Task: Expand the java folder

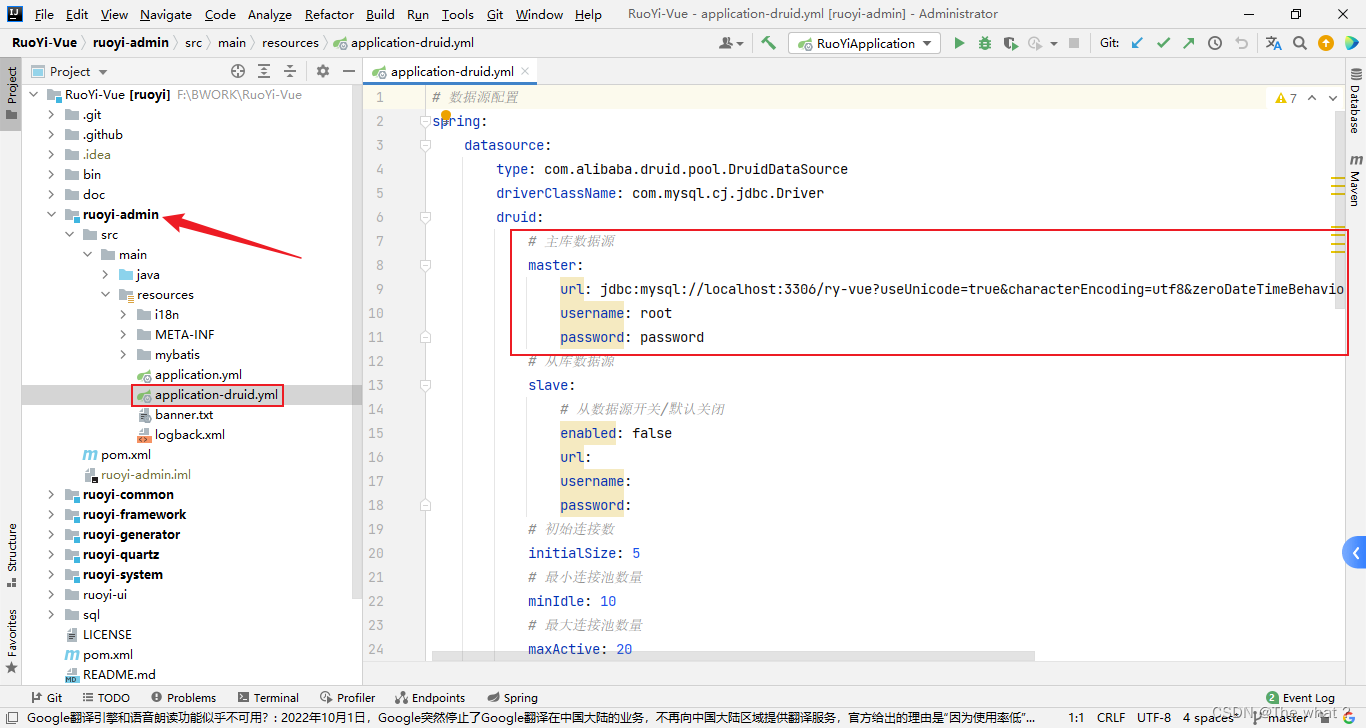Action: [105, 275]
